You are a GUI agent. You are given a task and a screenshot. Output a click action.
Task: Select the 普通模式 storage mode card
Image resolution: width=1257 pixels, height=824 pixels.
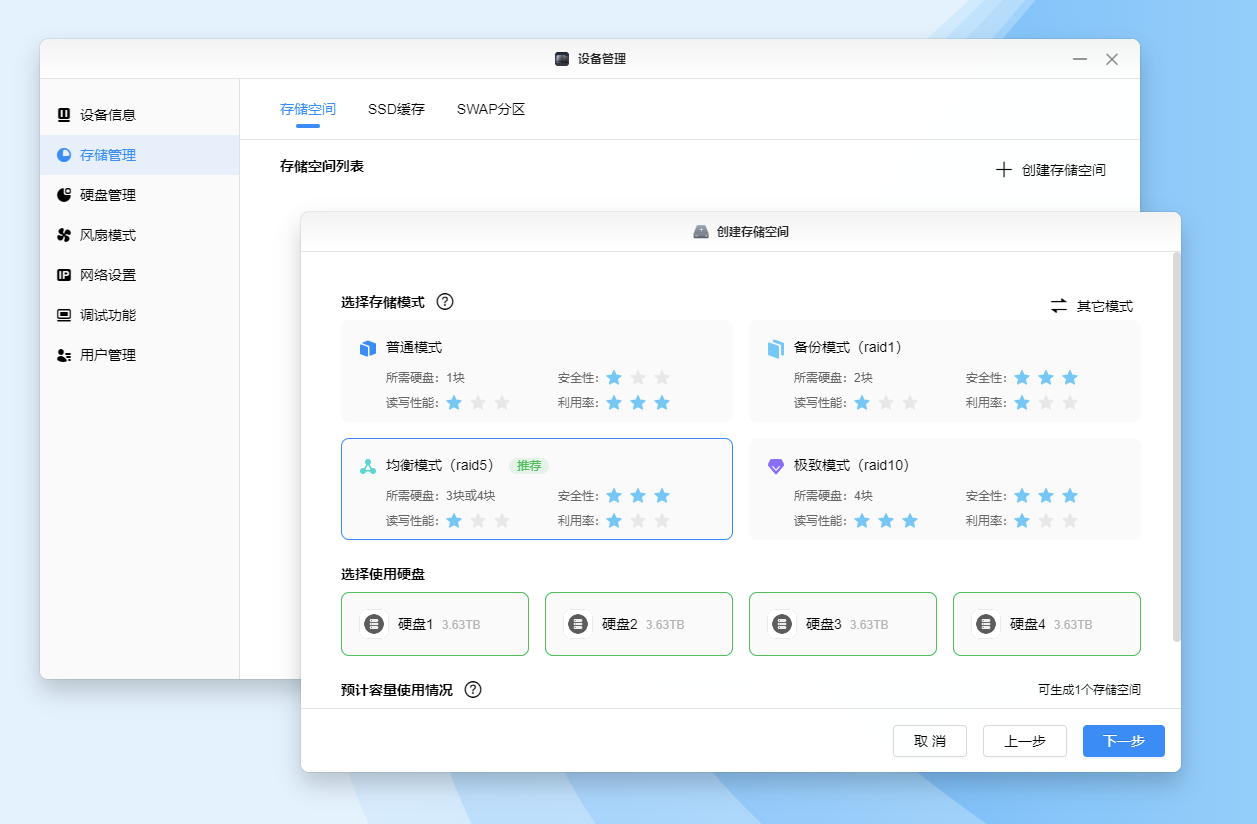click(x=536, y=371)
